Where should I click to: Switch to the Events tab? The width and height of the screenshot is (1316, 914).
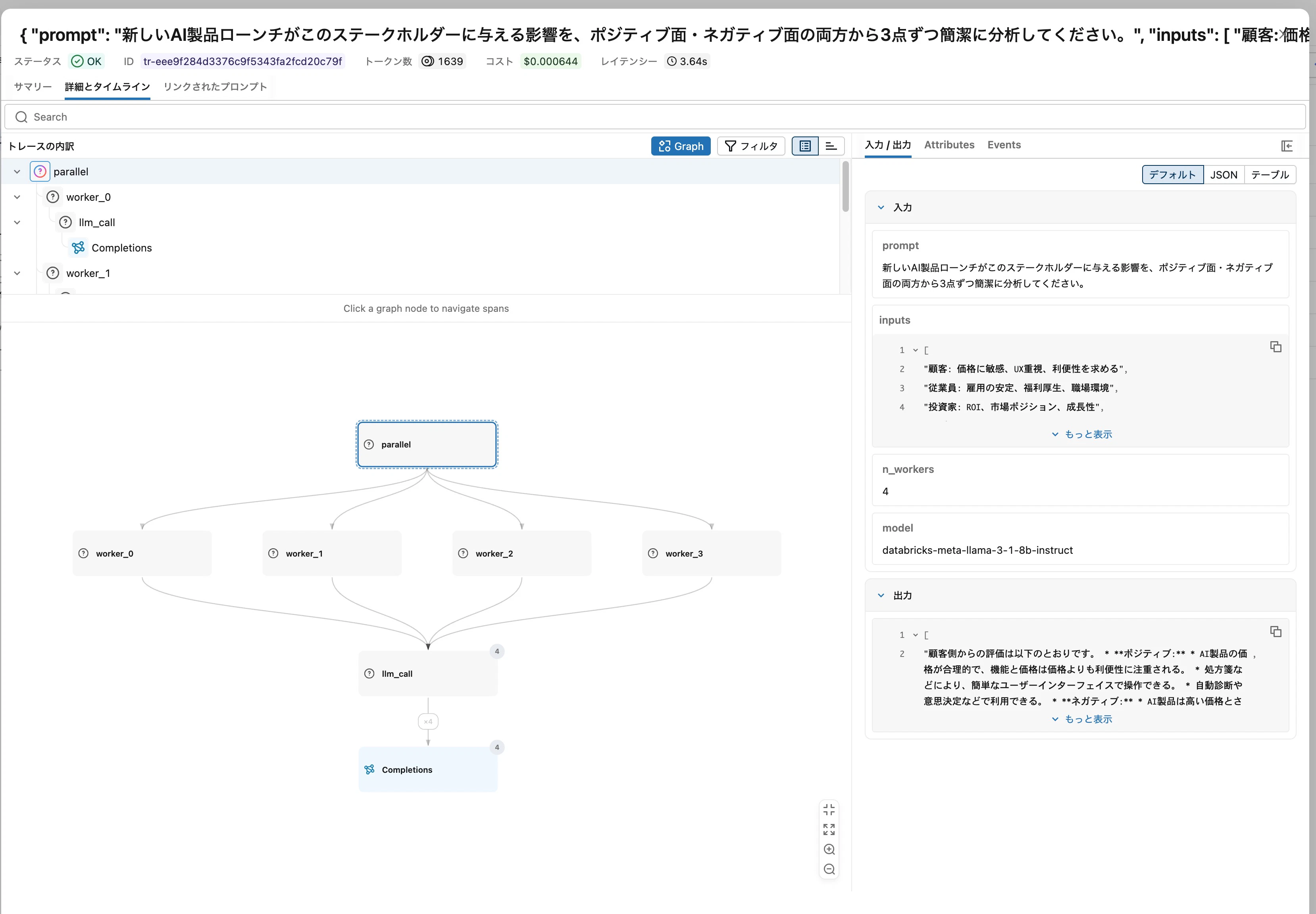[1004, 145]
